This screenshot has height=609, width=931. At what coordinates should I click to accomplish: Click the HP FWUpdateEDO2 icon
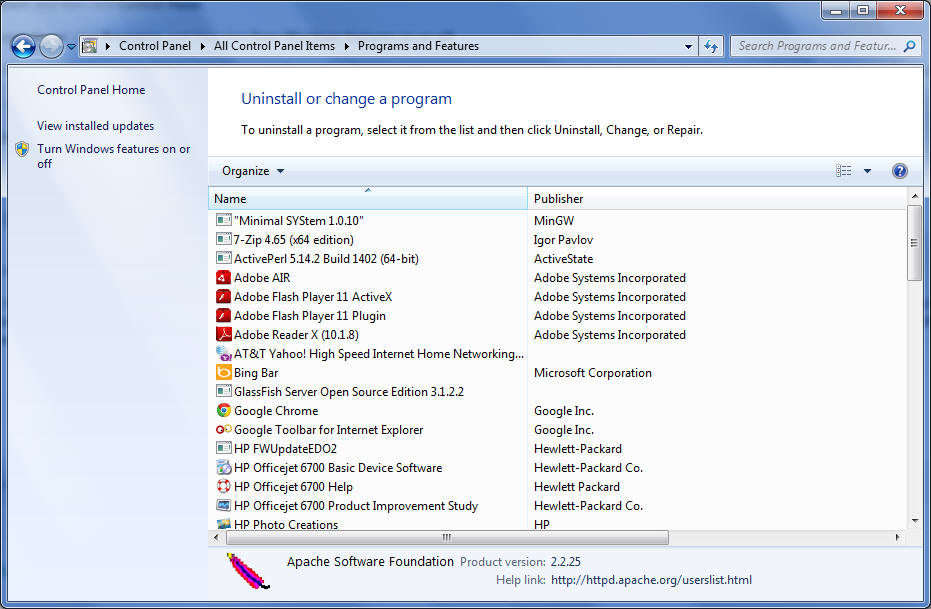click(224, 448)
